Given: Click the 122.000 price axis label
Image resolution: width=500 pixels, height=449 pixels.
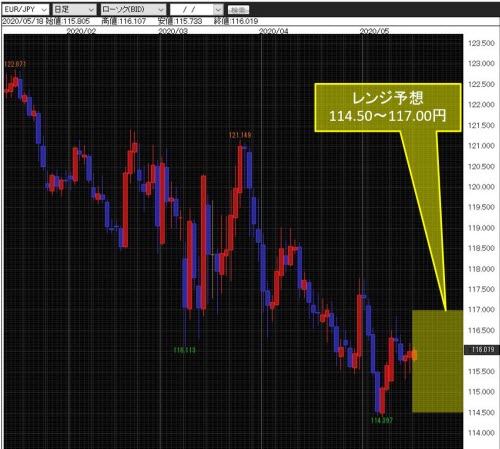Looking at the screenshot, I should click(x=481, y=105).
